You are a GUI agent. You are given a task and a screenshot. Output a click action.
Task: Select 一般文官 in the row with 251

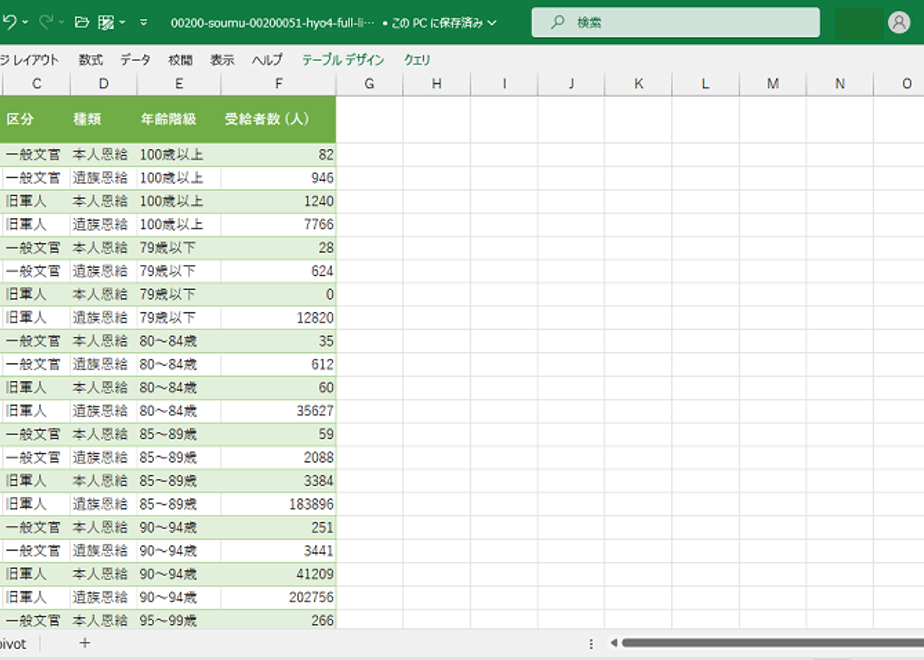coord(35,527)
